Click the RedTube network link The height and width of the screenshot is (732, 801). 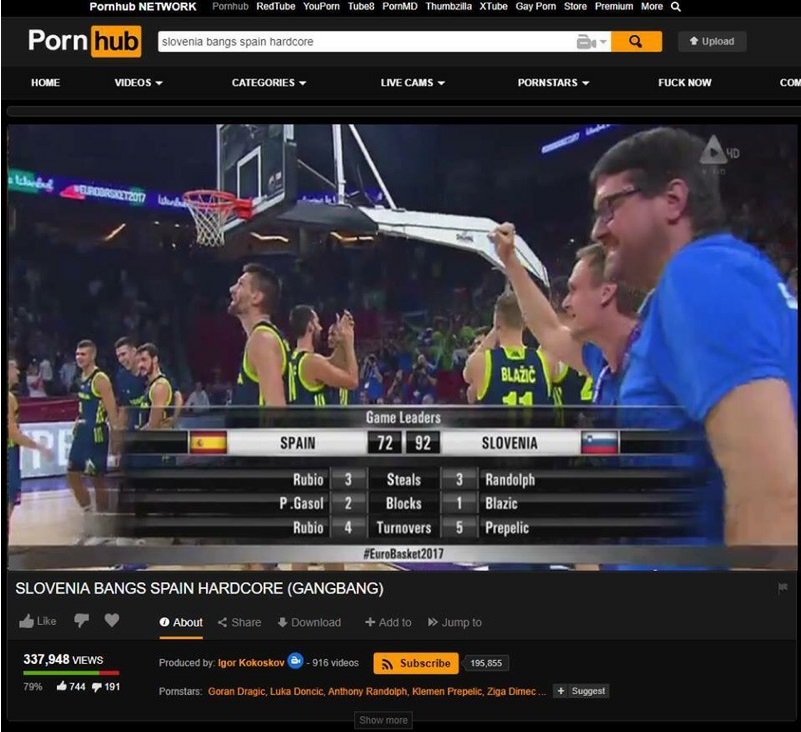(x=276, y=7)
